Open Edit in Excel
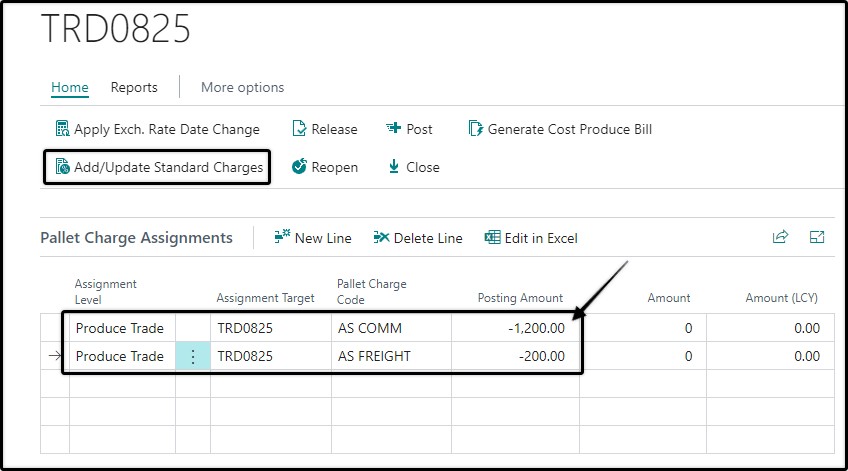This screenshot has width=848, height=471. pyautogui.click(x=531, y=237)
